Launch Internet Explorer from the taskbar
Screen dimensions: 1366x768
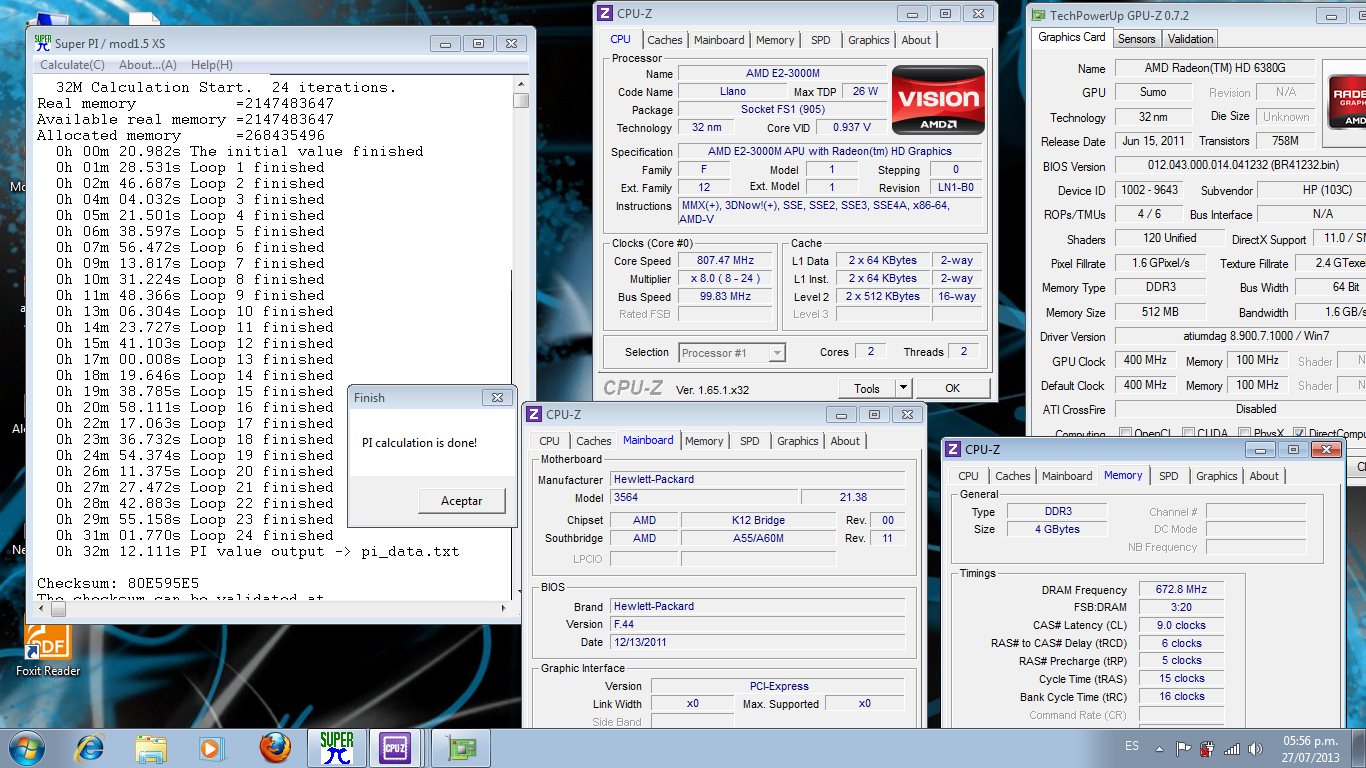tap(90, 747)
